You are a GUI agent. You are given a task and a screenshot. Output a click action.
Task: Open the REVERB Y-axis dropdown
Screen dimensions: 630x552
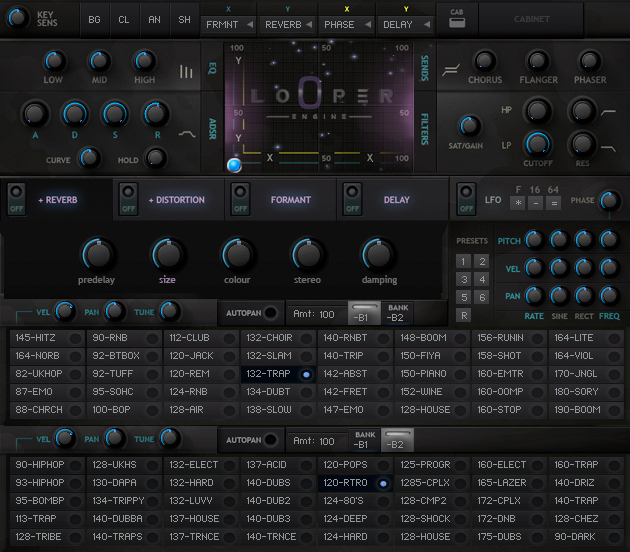point(288,25)
